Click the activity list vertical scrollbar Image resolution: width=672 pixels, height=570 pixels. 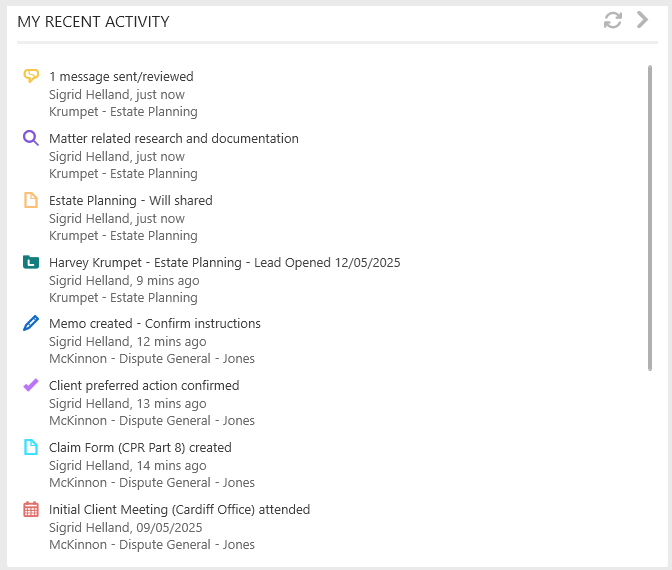tap(650, 218)
